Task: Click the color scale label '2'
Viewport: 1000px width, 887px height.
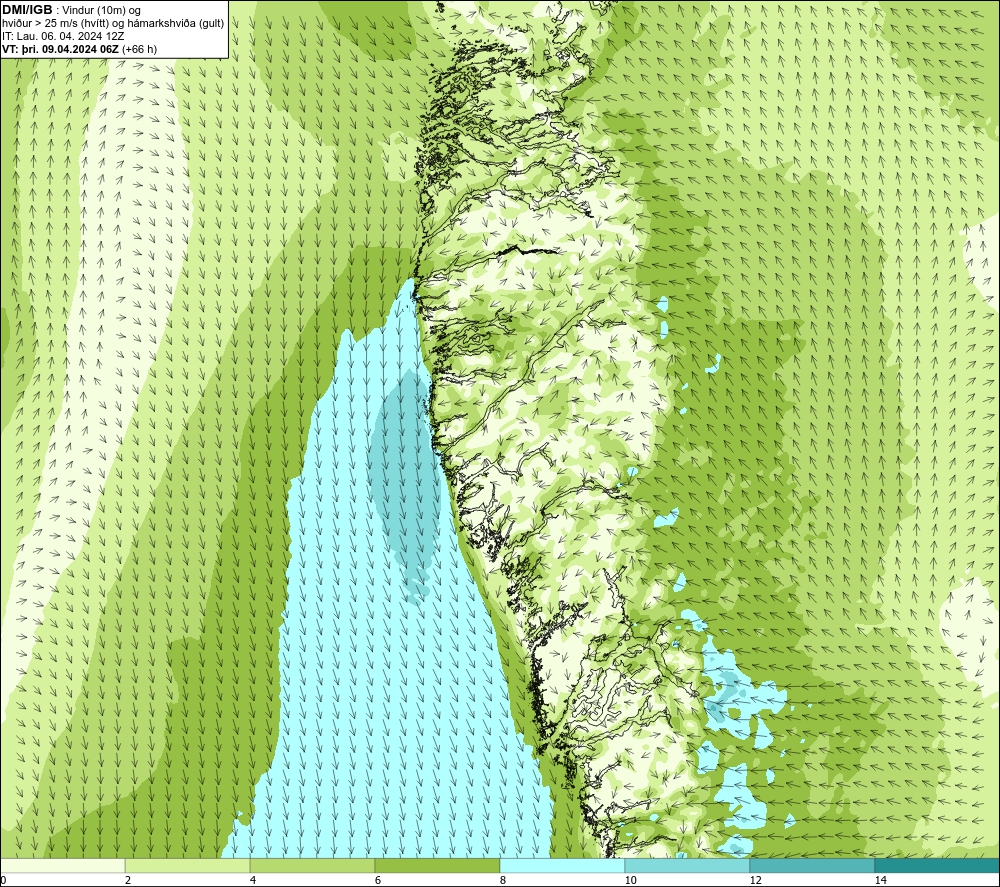Action: 128,880
